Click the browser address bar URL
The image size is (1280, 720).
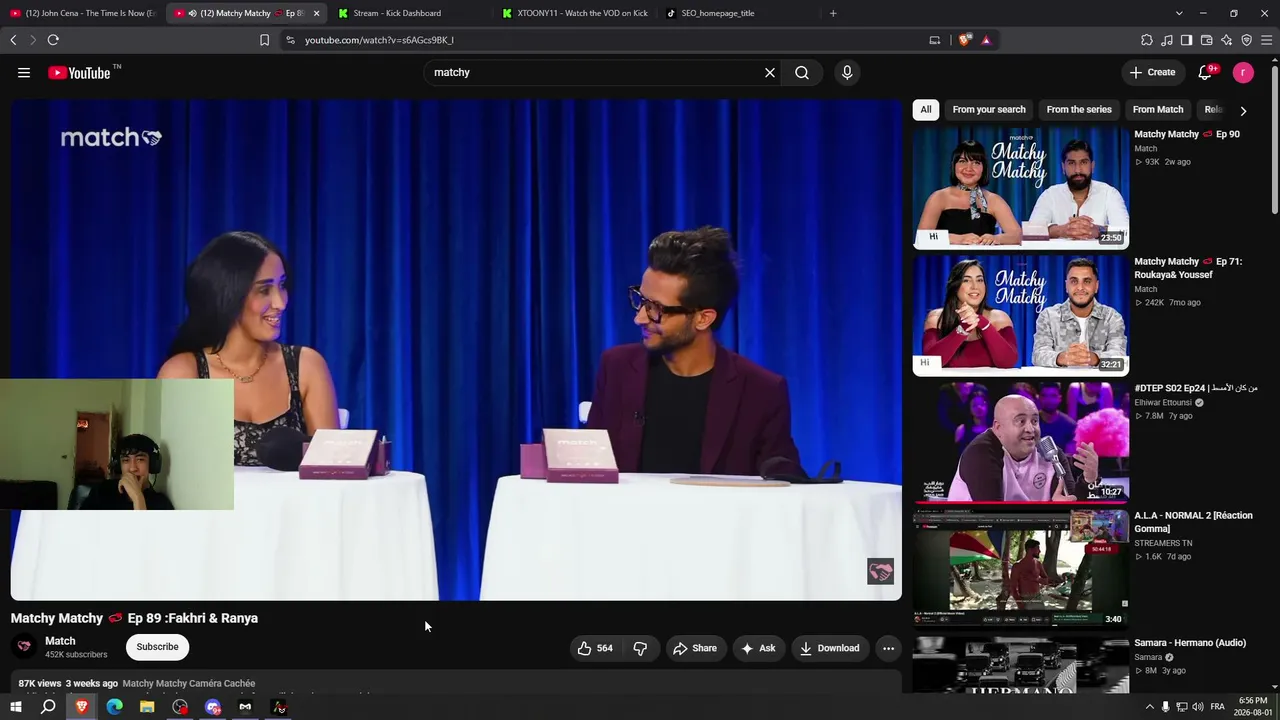[379, 40]
